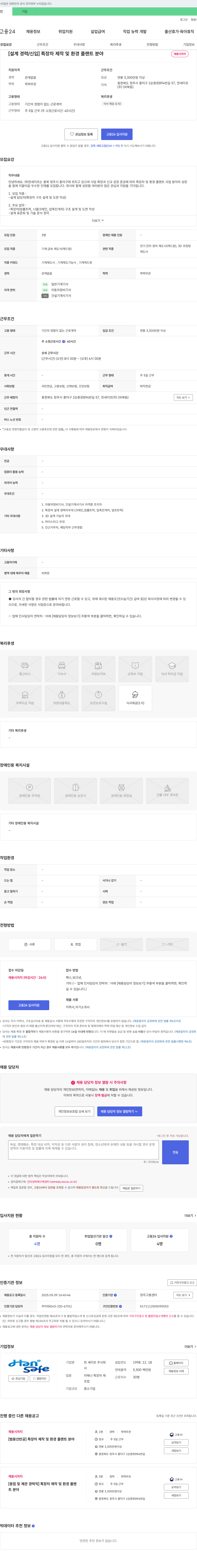This screenshot has height=1568, width=197.
Task: Click the 메일로 질문하기 button
Action: [131, 1188]
